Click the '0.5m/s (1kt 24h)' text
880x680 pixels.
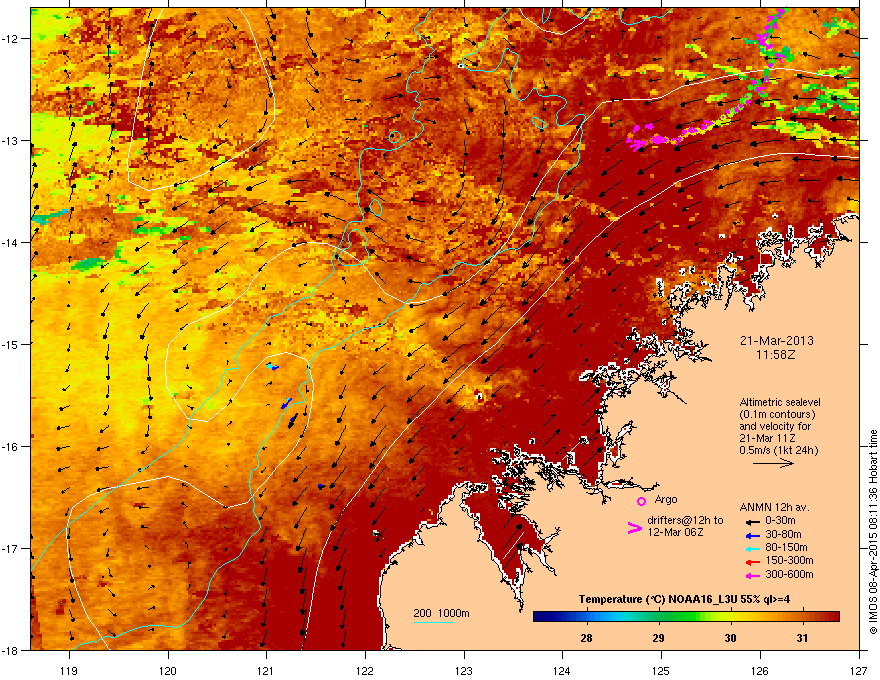(x=778, y=451)
